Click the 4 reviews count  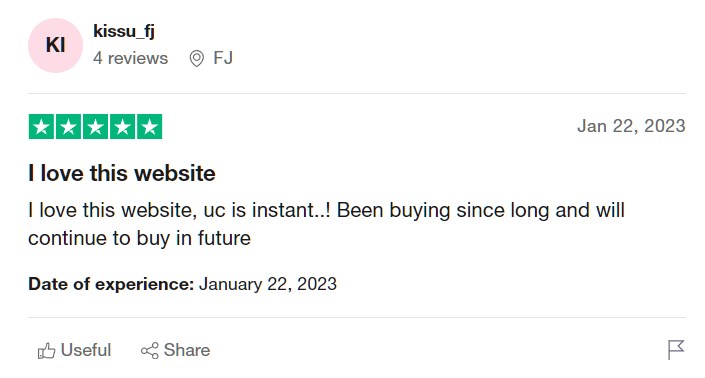[130, 58]
